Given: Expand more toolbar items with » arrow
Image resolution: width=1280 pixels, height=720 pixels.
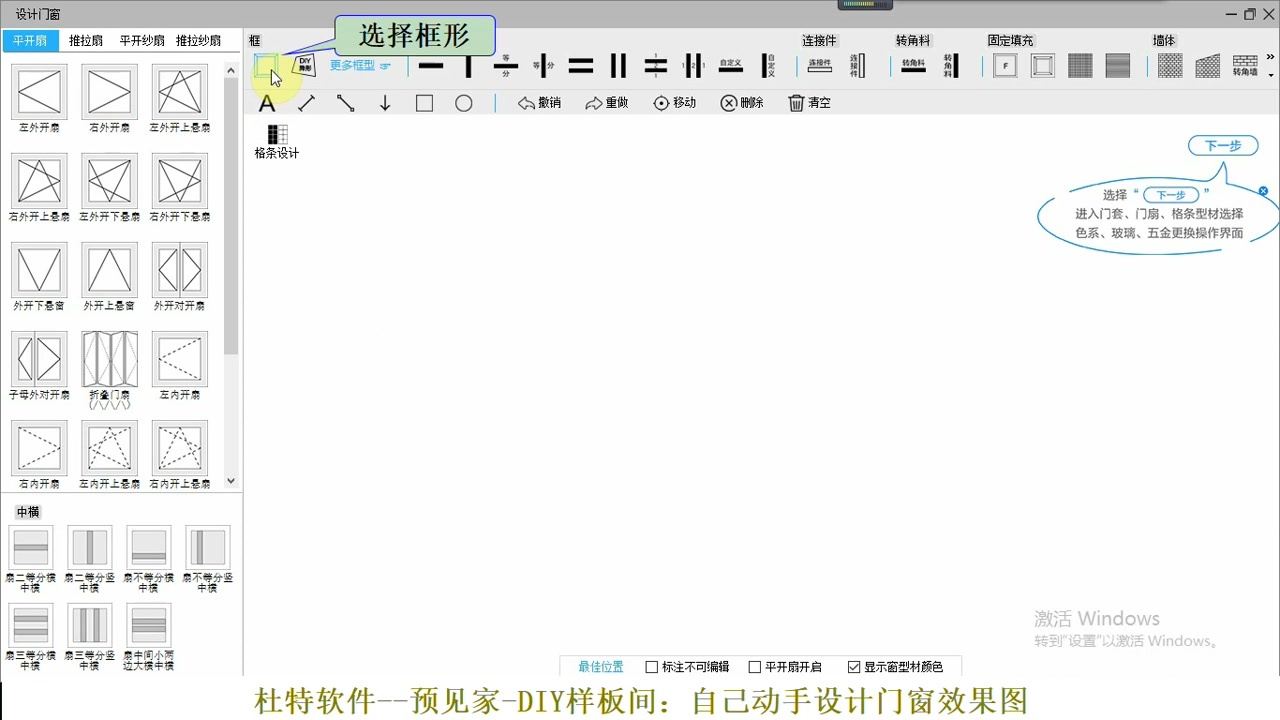Looking at the screenshot, I should [x=1271, y=57].
